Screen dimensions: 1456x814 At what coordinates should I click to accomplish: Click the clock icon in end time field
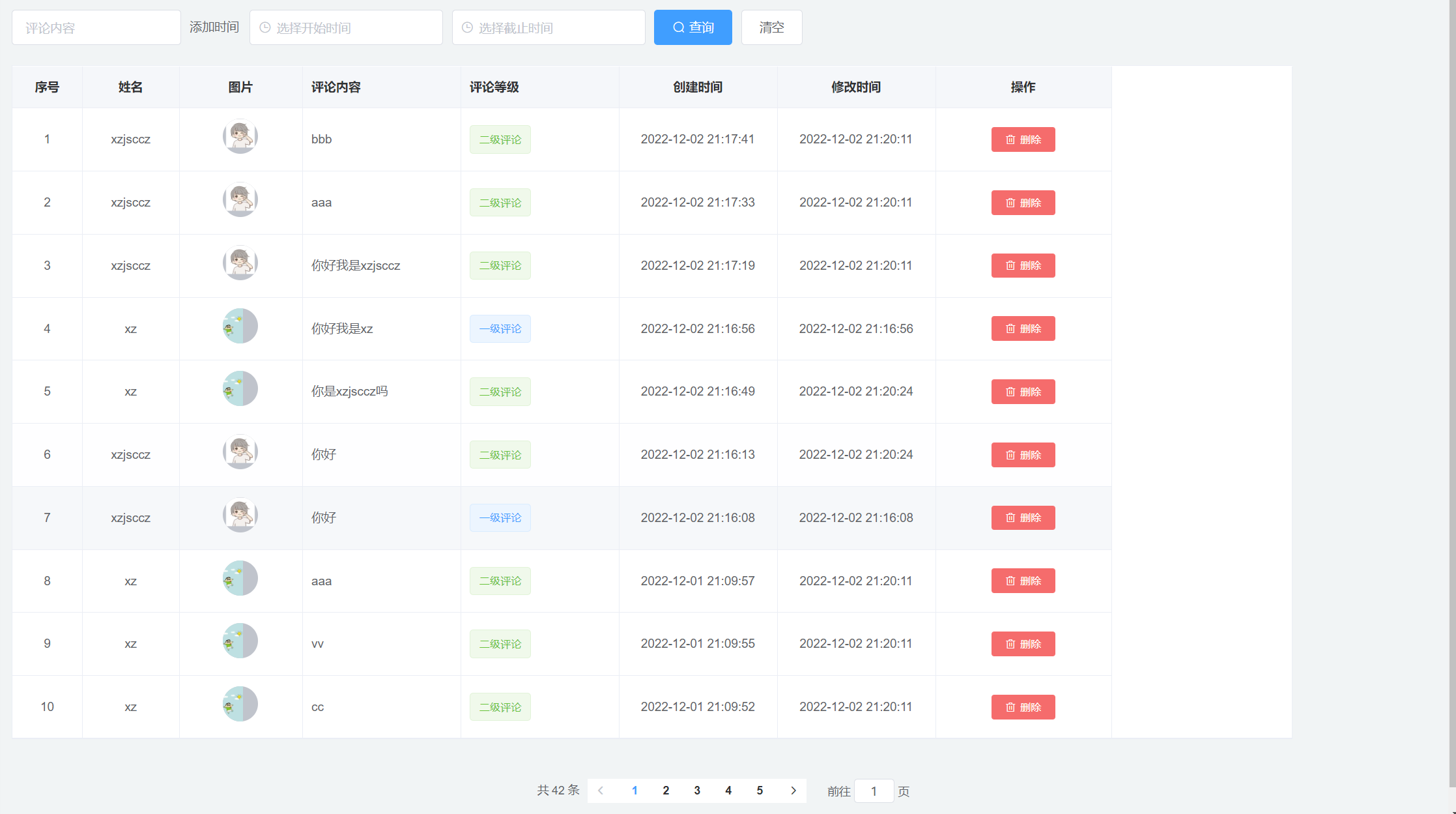pos(467,27)
